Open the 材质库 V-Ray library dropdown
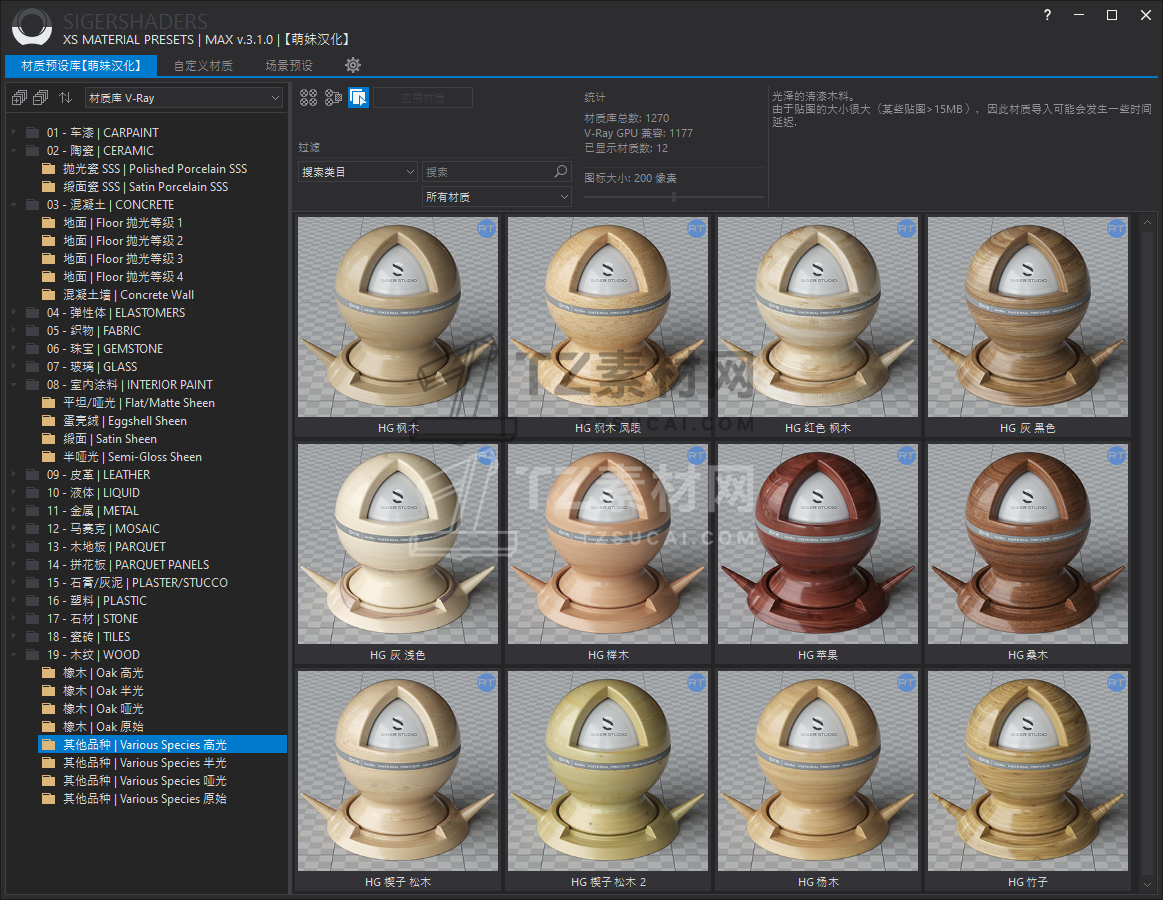Viewport: 1163px width, 900px height. click(x=184, y=98)
